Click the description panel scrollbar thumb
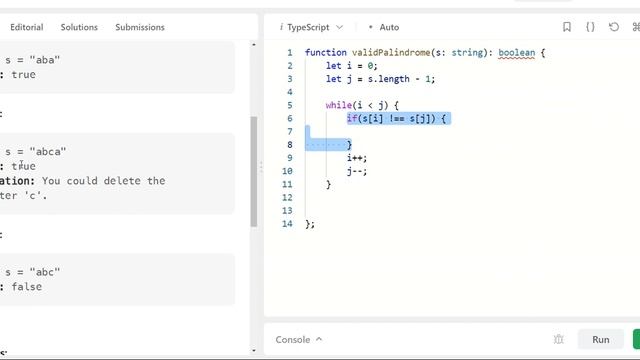The height and width of the screenshot is (360, 640). [x=253, y=171]
